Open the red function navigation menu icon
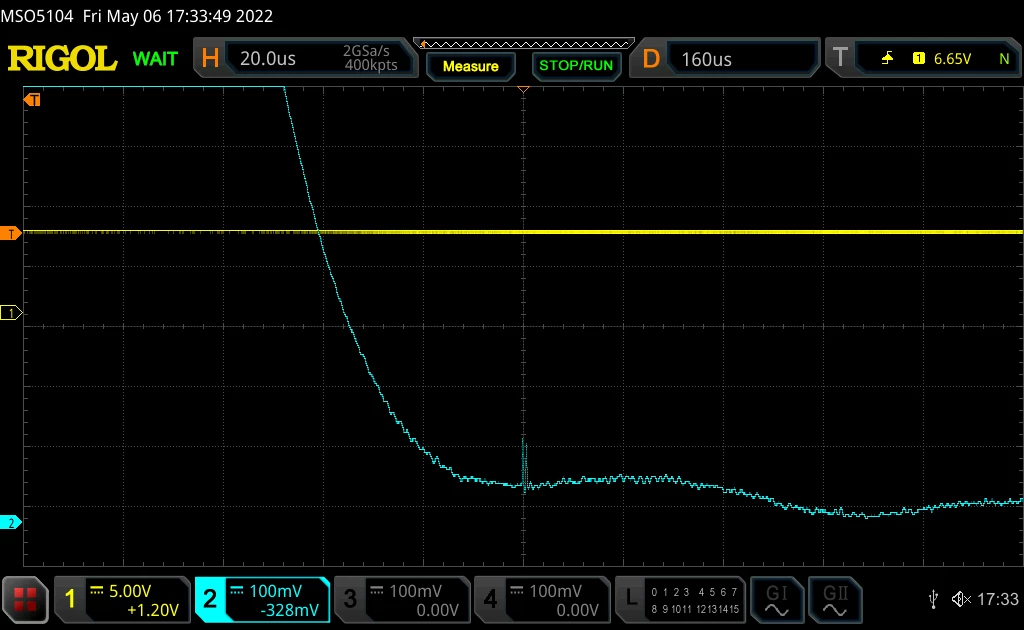Screen dimensions: 1024x630 point(25,599)
